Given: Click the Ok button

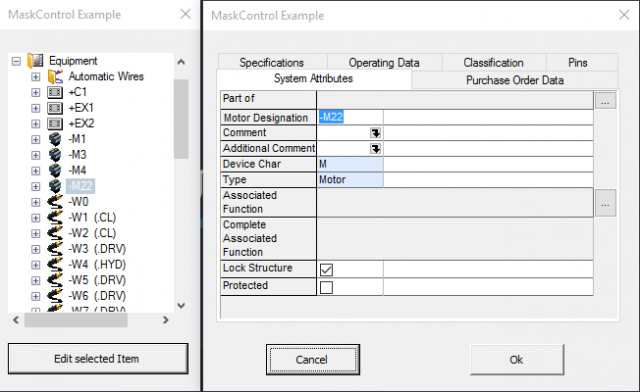Looking at the screenshot, I should 517,359.
